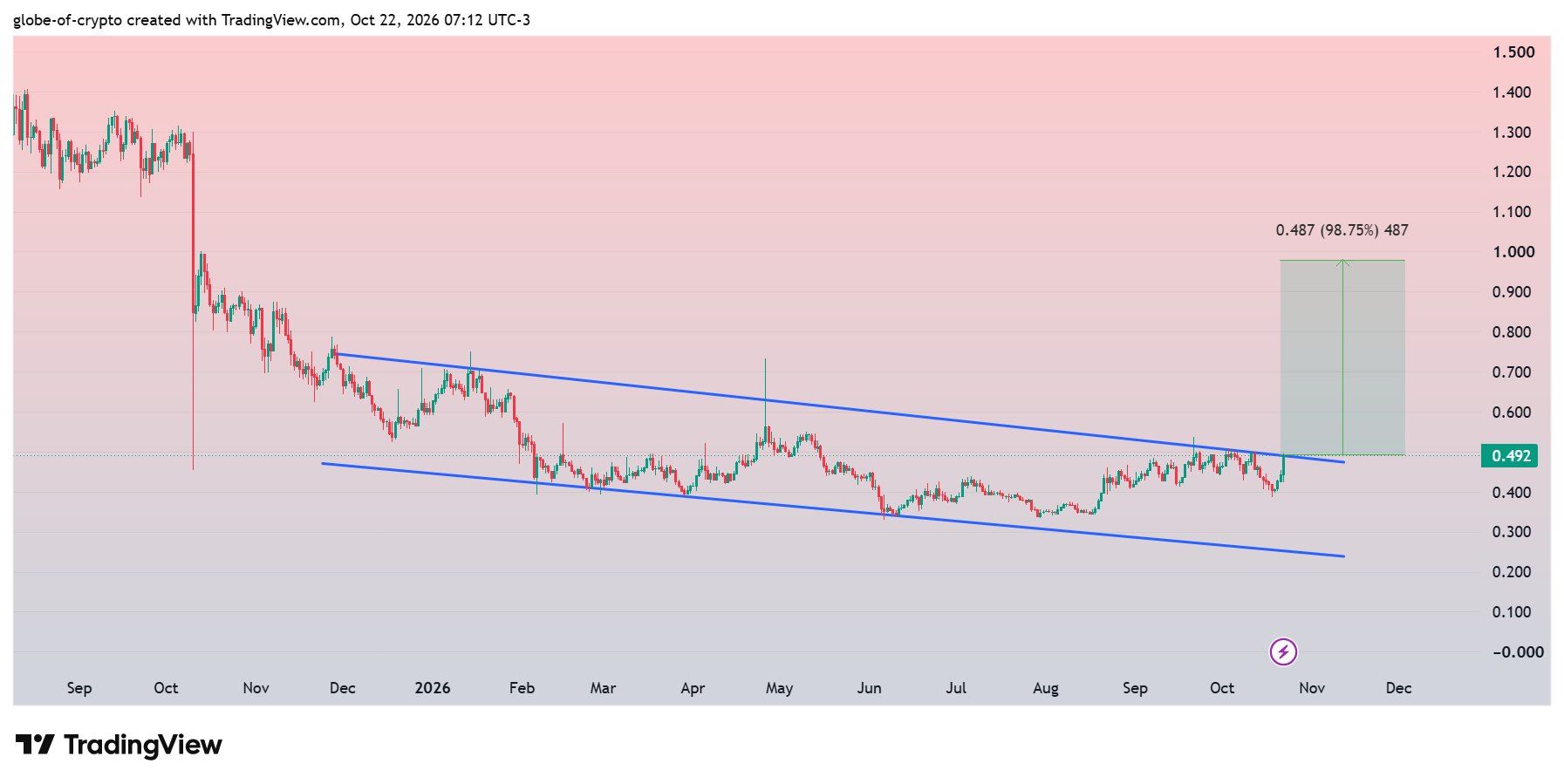Select the "0.200" price axis value

tap(1513, 572)
